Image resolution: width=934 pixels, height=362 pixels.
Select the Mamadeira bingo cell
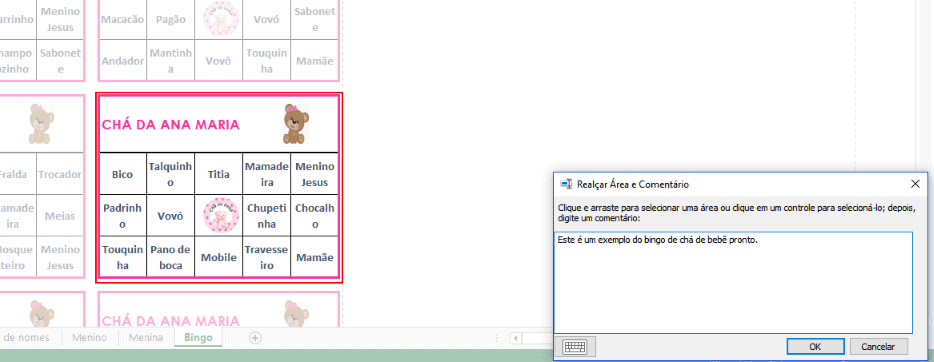tap(267, 174)
